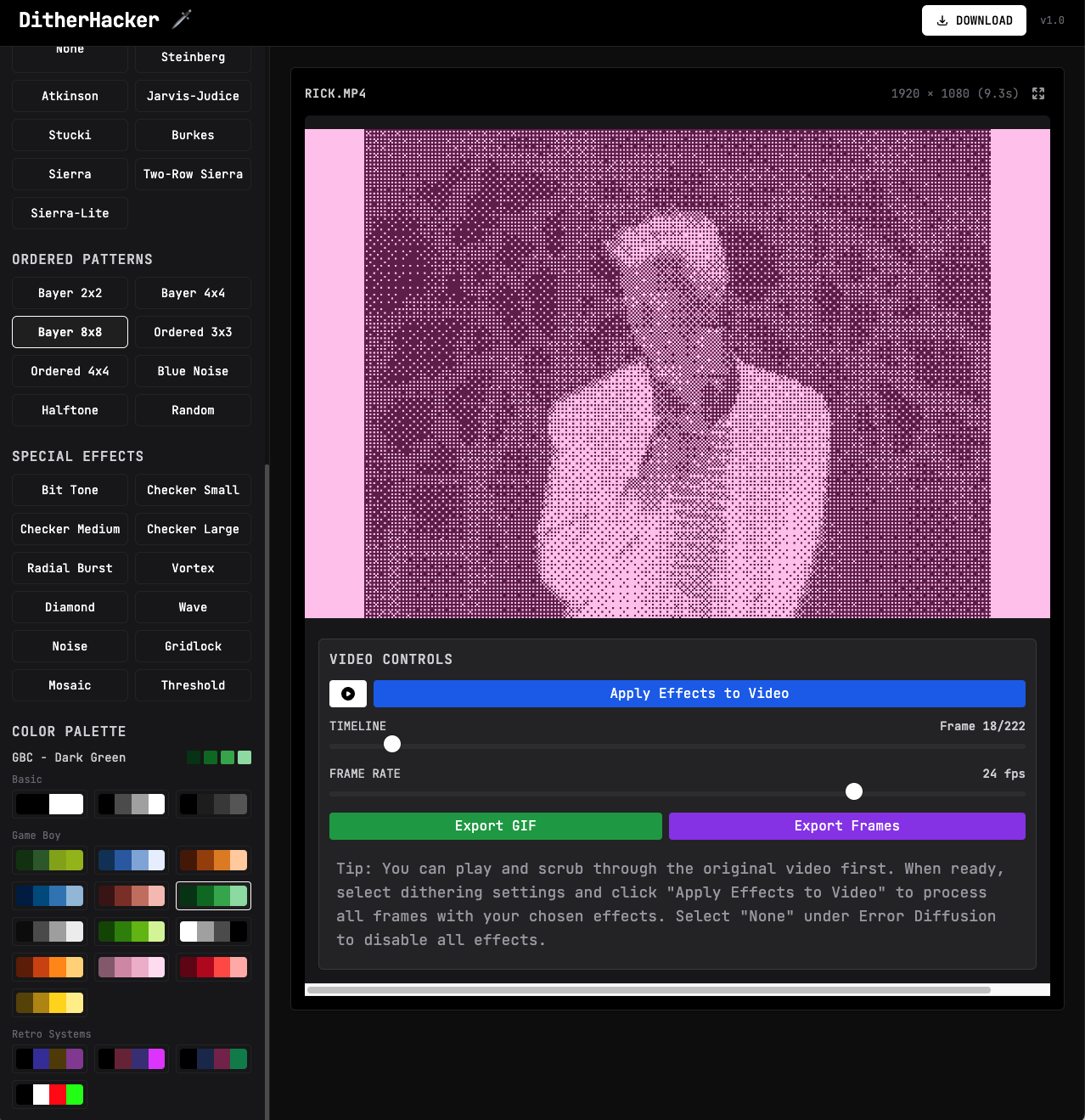Select the black and white basic palette
This screenshot has height=1120, width=1085.
pyautogui.click(x=49, y=804)
